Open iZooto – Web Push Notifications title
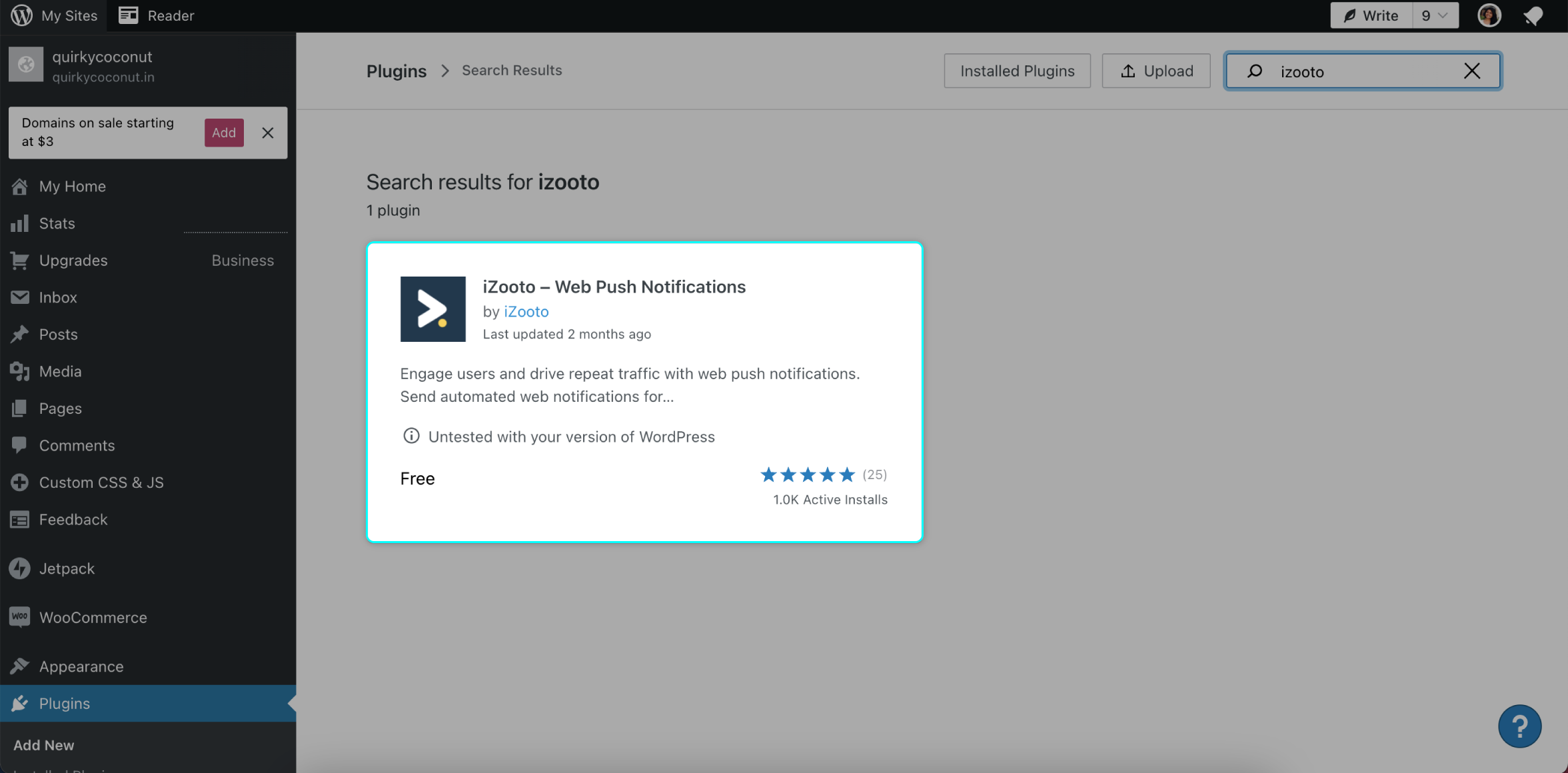The image size is (1568, 773). (614, 287)
